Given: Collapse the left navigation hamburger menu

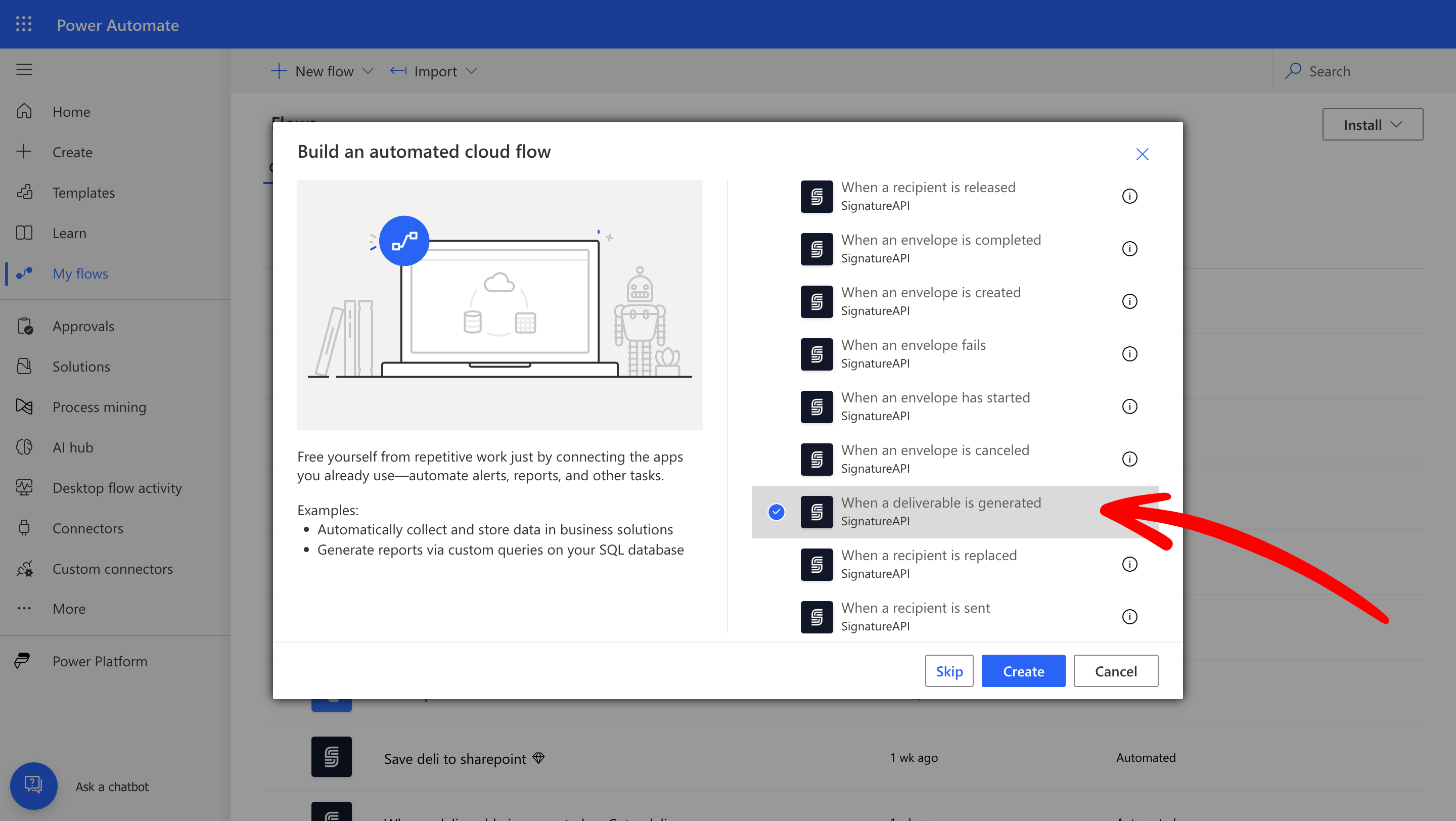Looking at the screenshot, I should (24, 69).
